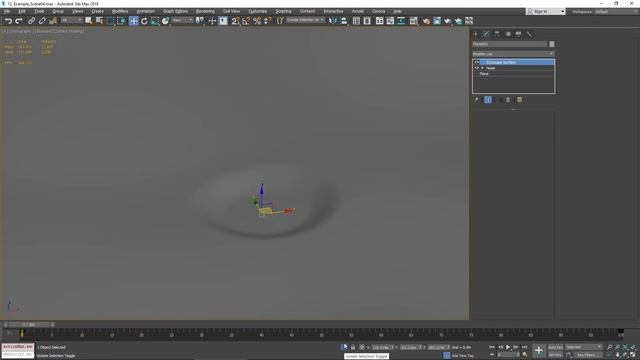Switch to the Hierarchy command panel tab
This screenshot has height=360, width=640.
(497, 34)
